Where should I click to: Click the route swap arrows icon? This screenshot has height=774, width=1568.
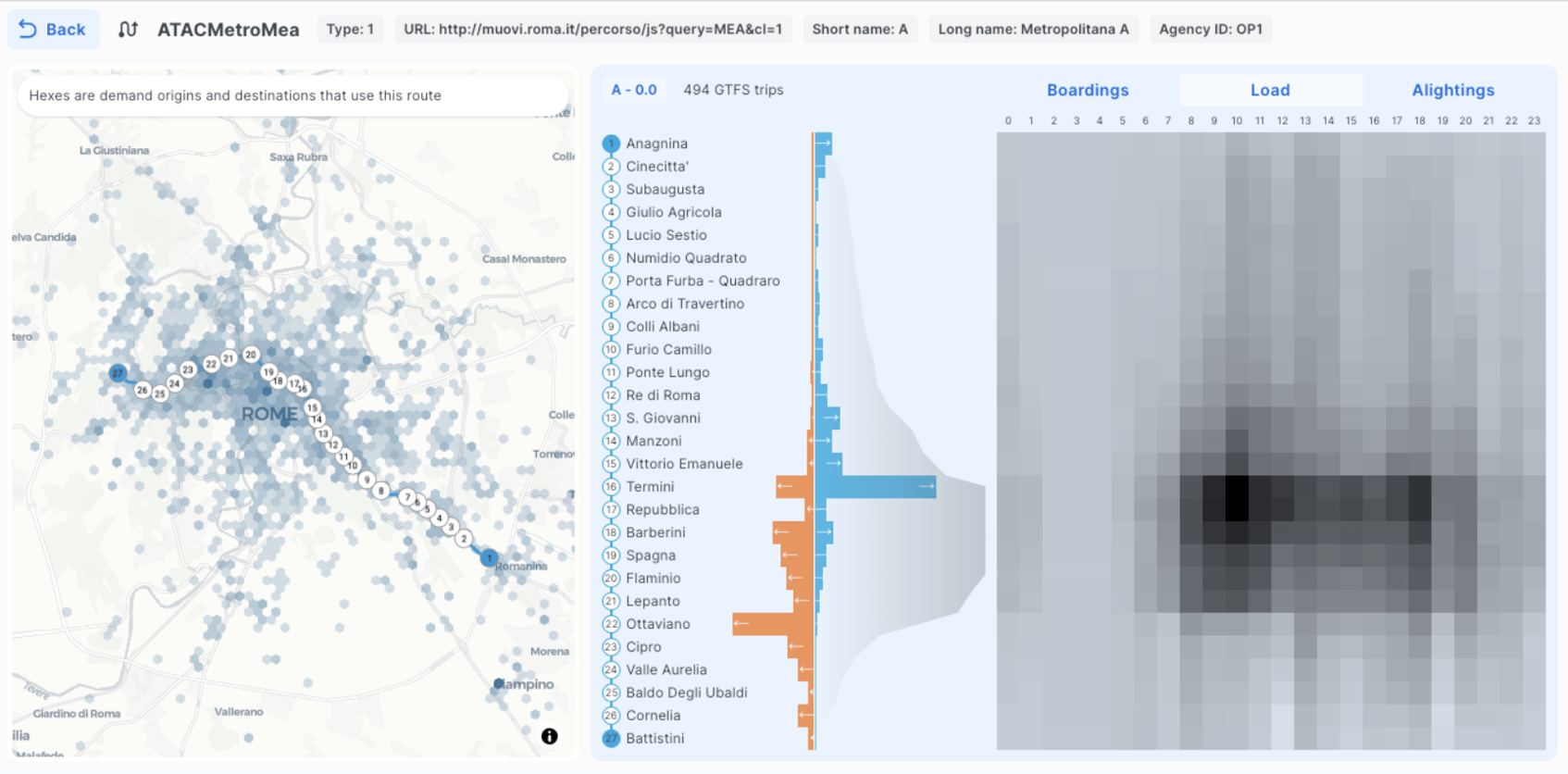pyautogui.click(x=128, y=30)
